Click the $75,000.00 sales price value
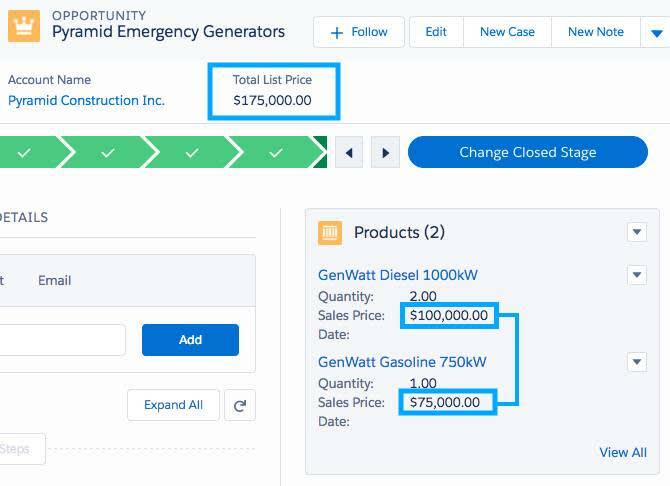 pos(444,402)
